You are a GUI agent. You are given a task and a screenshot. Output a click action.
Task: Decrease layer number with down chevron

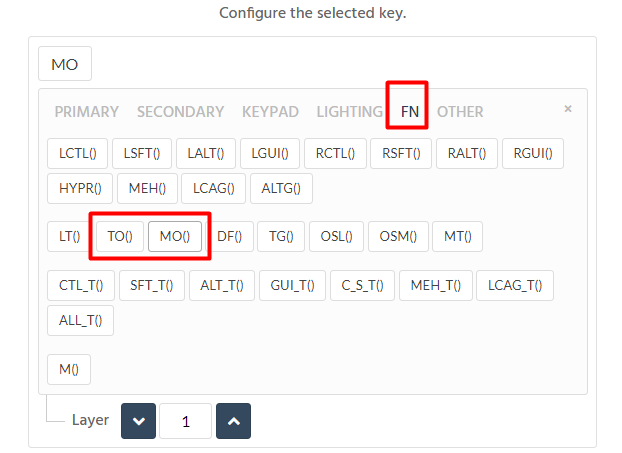click(x=138, y=421)
